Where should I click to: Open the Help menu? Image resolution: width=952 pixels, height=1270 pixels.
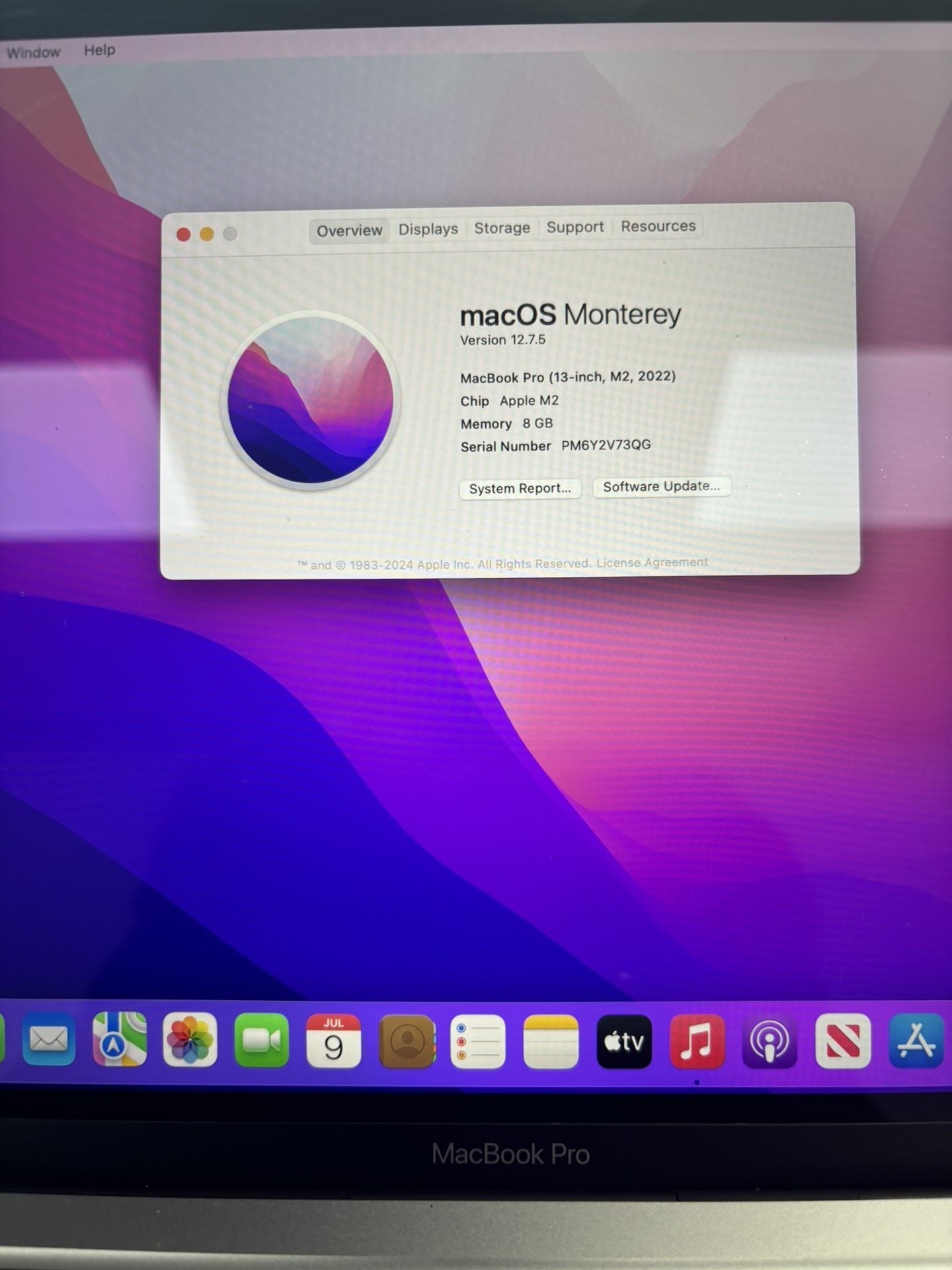tap(100, 50)
